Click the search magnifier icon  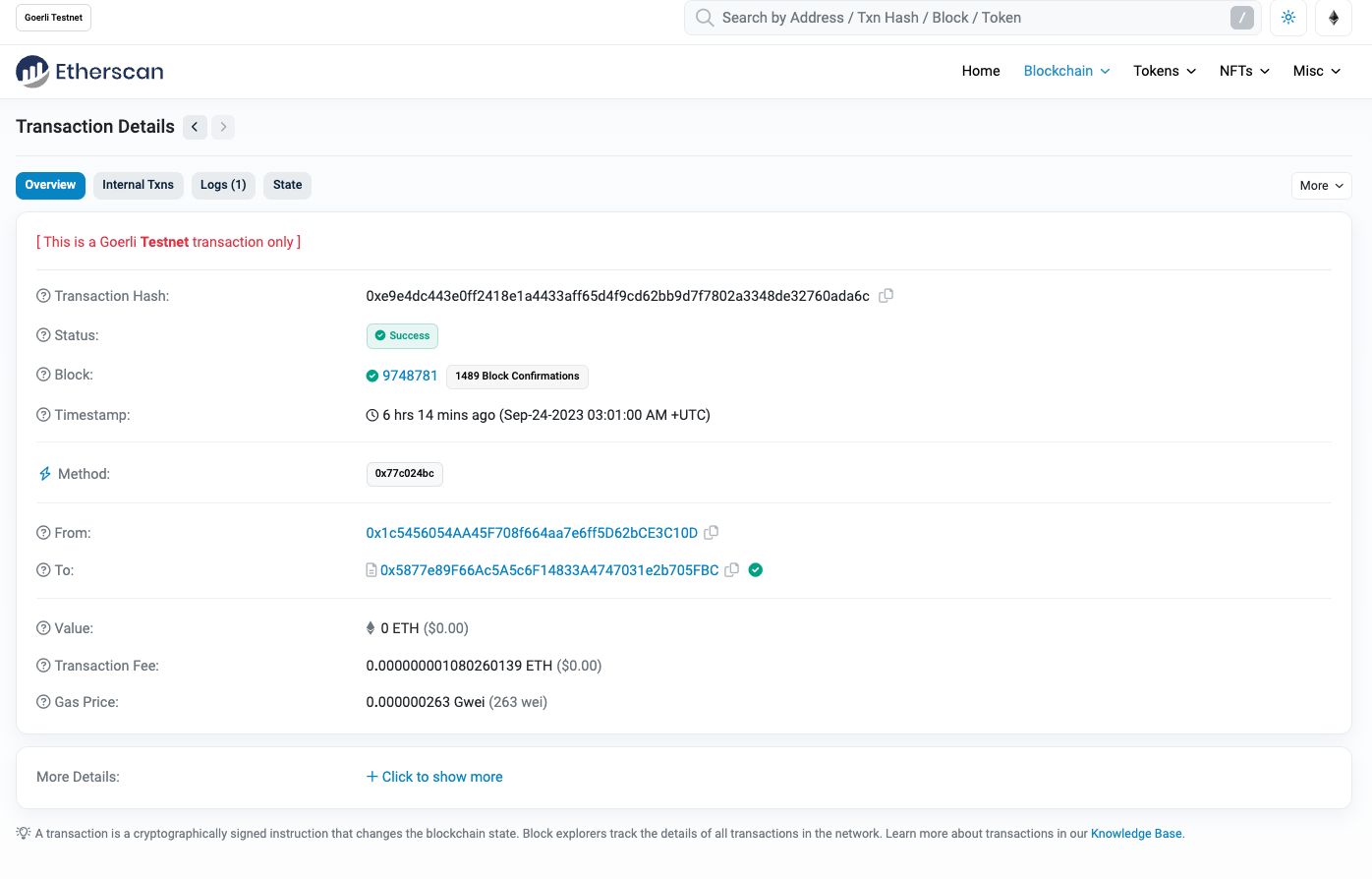[x=704, y=18]
